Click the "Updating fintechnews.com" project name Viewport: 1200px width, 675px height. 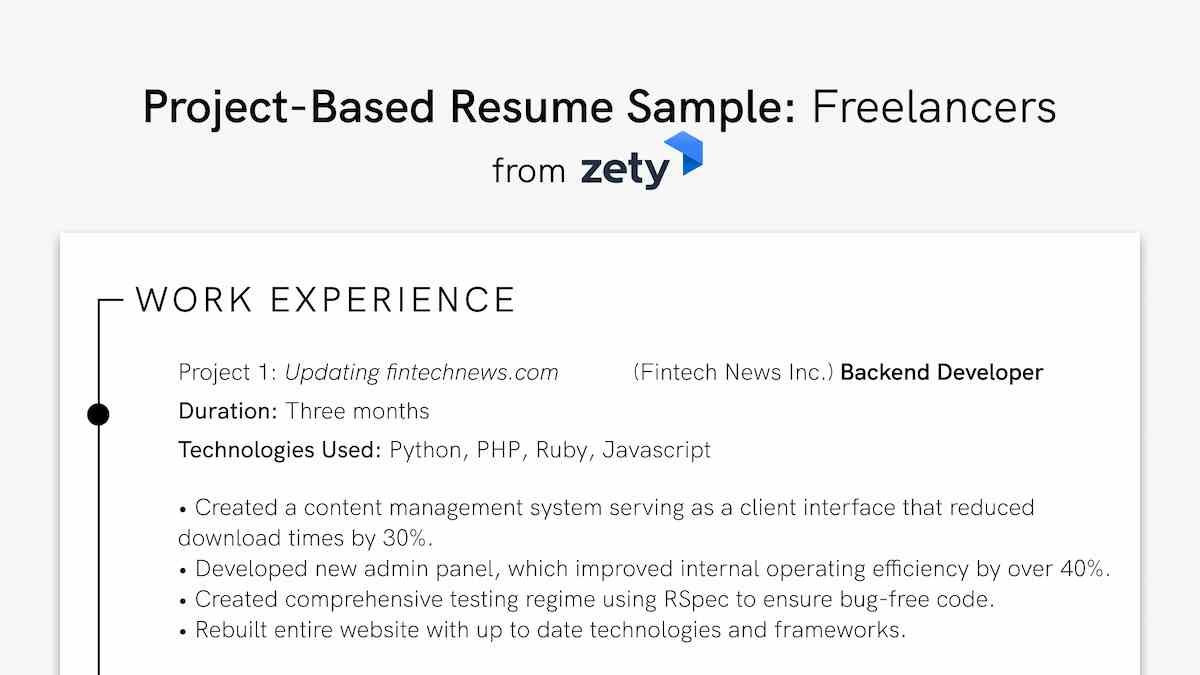(x=421, y=373)
